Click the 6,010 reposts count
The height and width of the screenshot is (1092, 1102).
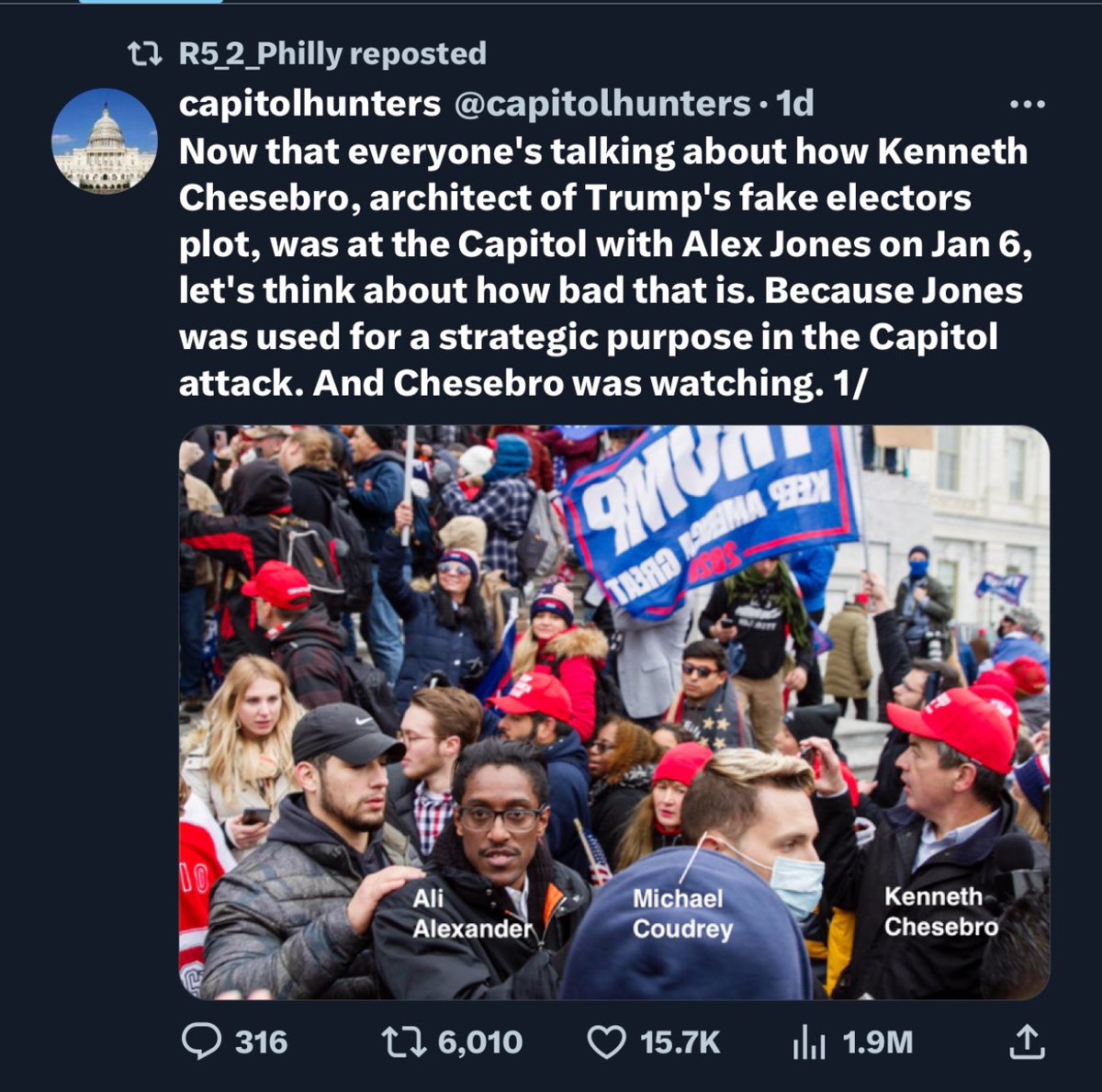[x=479, y=1042]
